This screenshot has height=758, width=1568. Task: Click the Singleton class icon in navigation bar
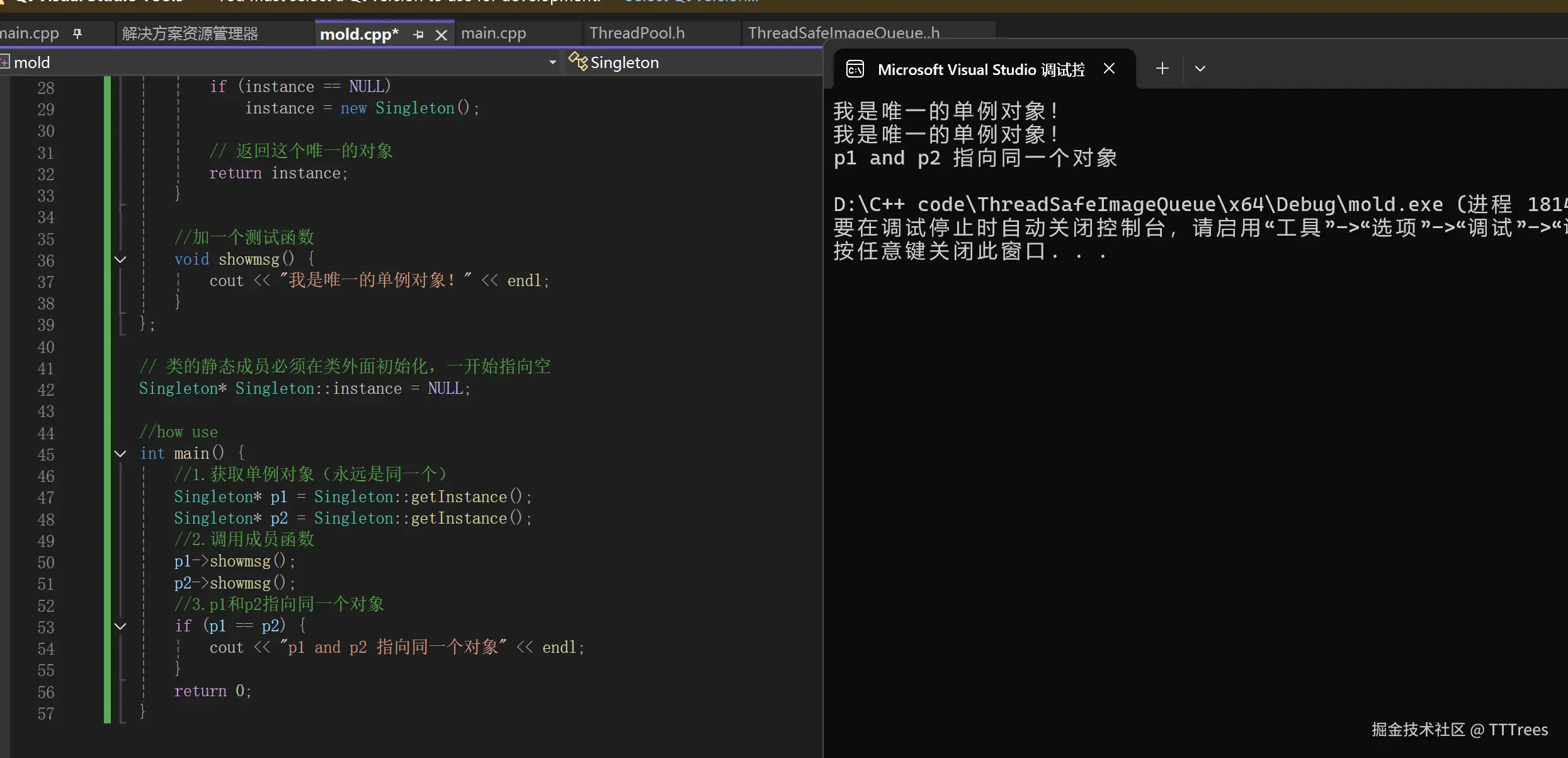coord(577,61)
